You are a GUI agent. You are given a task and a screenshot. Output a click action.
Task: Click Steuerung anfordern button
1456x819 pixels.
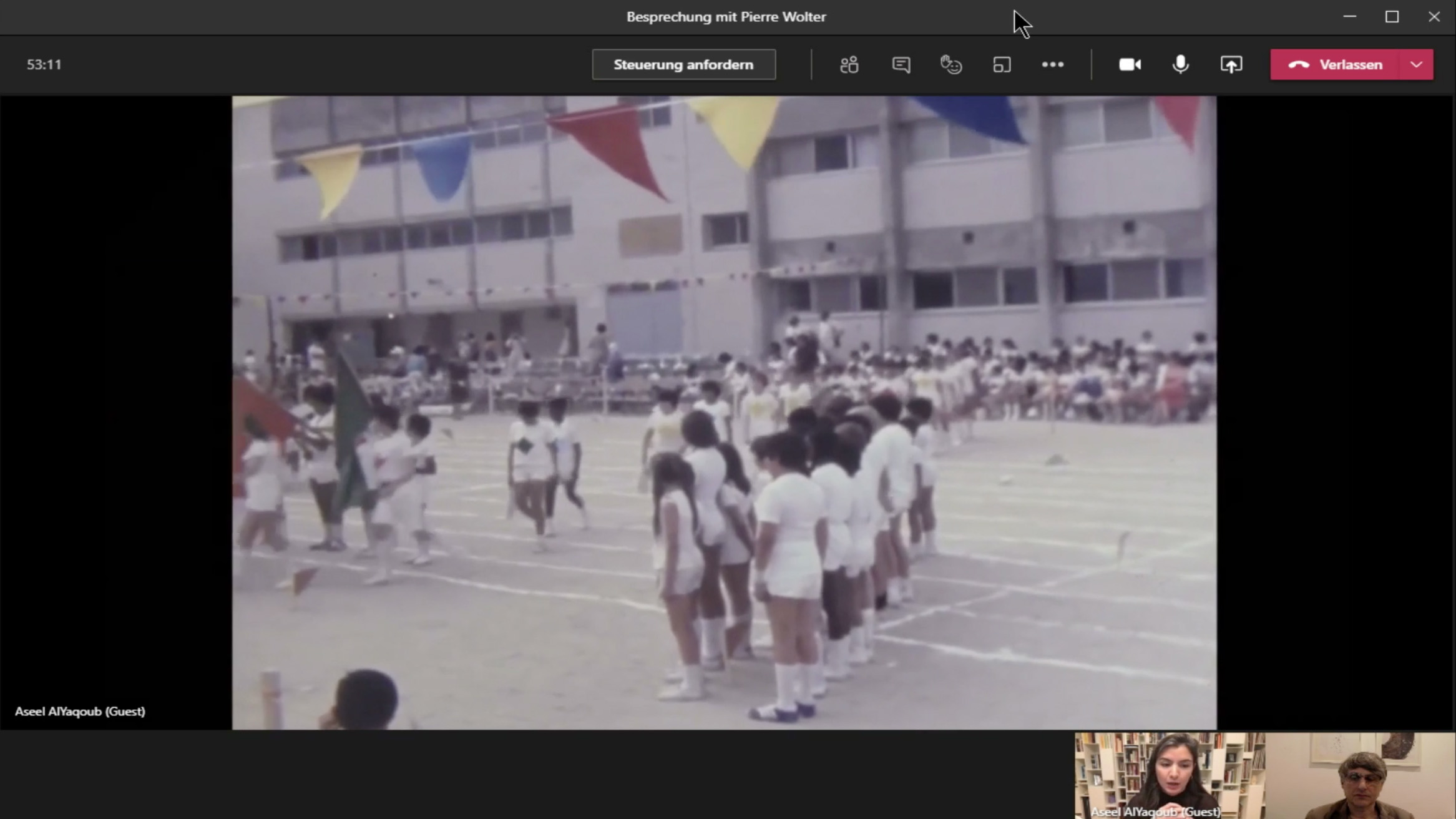click(683, 65)
